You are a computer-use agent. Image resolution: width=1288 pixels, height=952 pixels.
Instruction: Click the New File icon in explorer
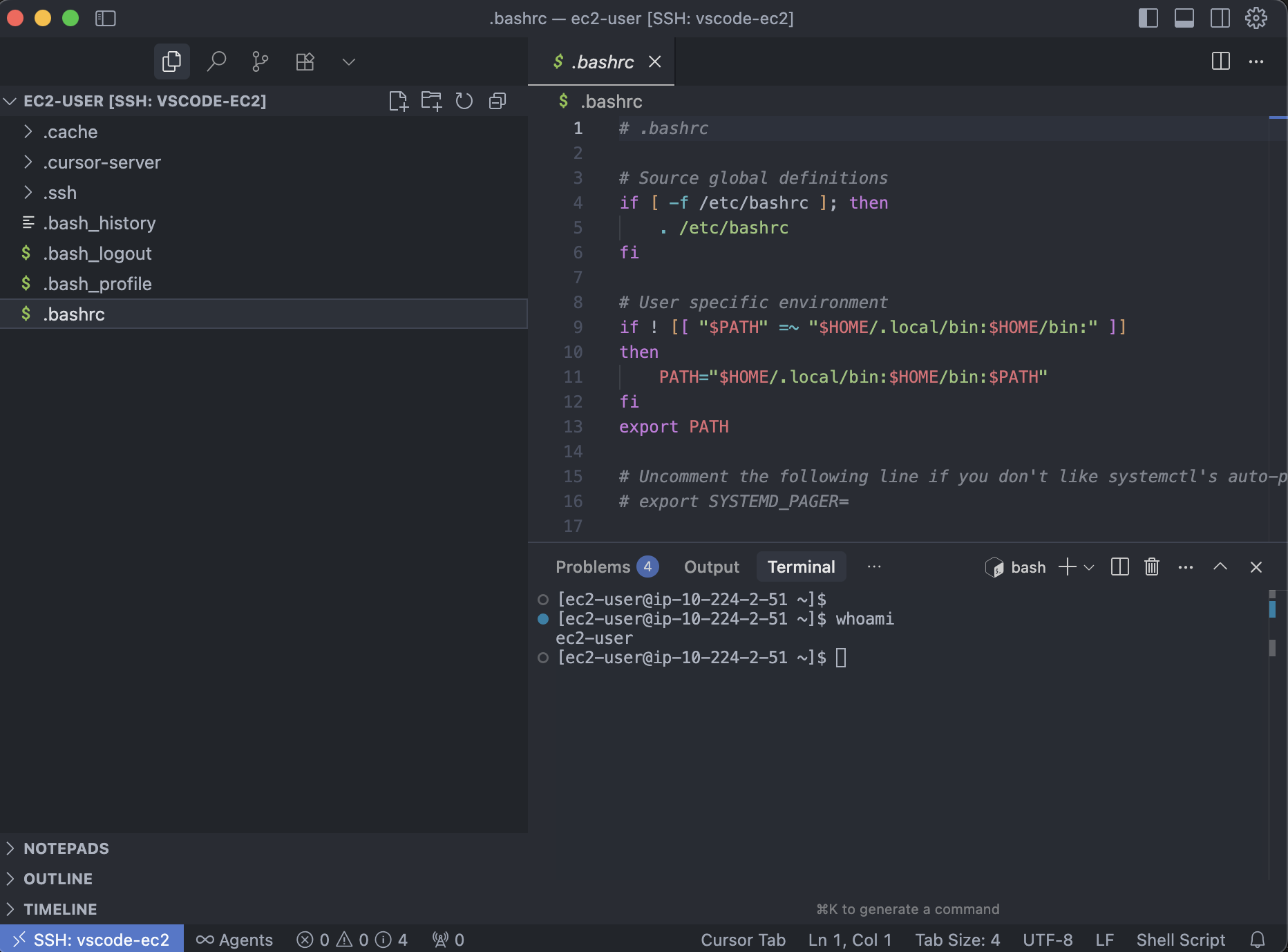pyautogui.click(x=398, y=101)
